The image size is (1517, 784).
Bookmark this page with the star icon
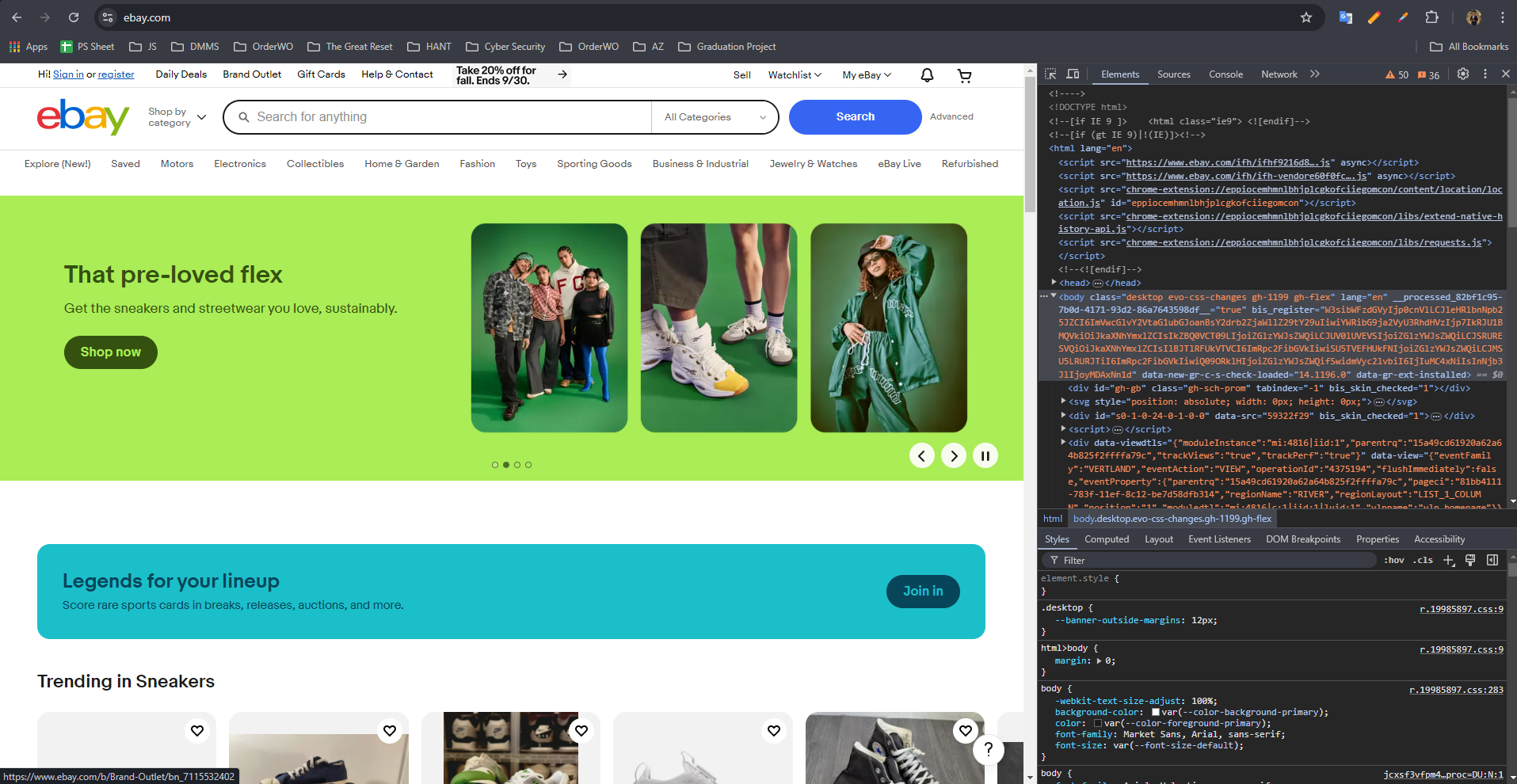click(1305, 17)
